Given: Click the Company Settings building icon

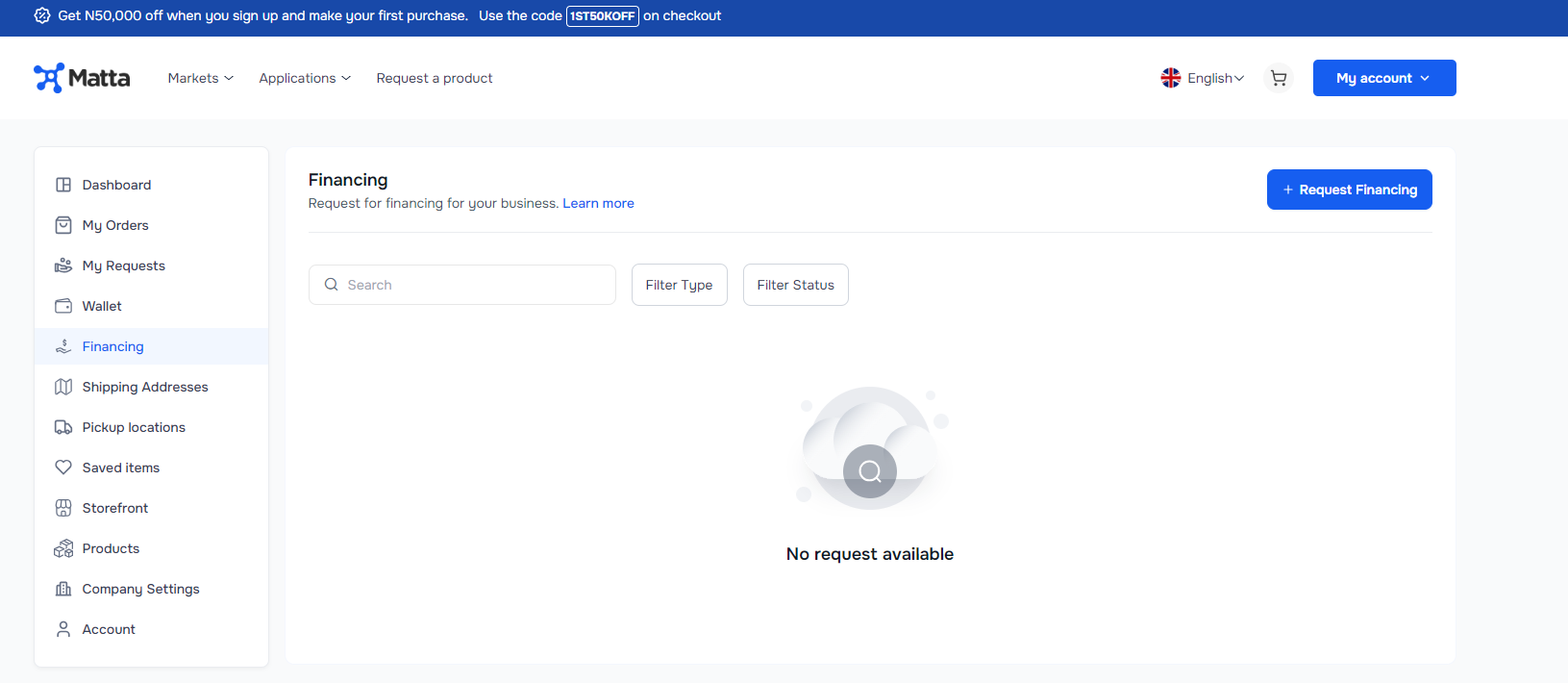Looking at the screenshot, I should coord(63,589).
